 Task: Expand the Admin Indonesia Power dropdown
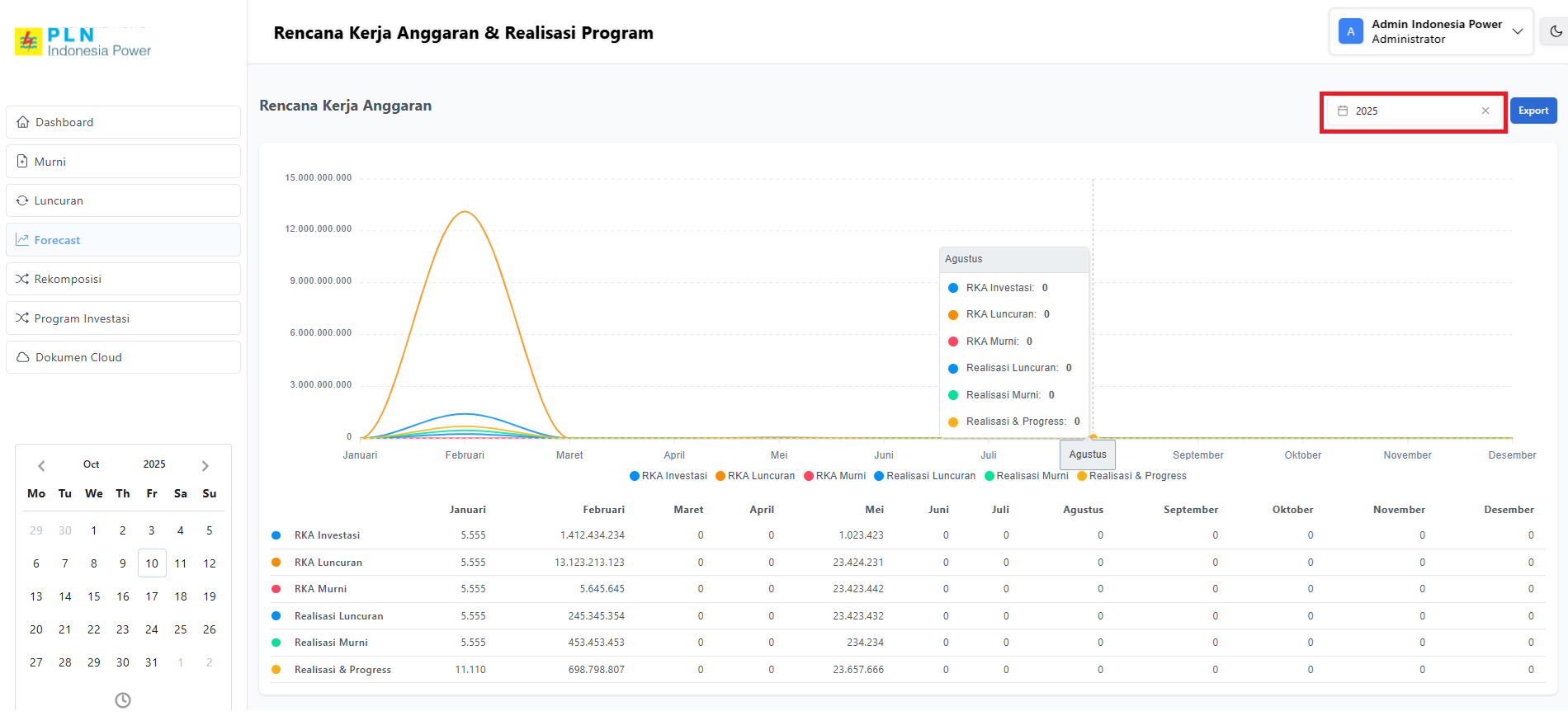click(1517, 31)
